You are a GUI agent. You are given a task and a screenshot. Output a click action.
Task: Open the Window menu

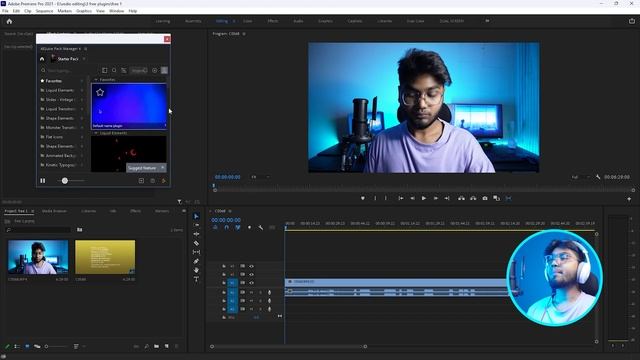click(116, 11)
